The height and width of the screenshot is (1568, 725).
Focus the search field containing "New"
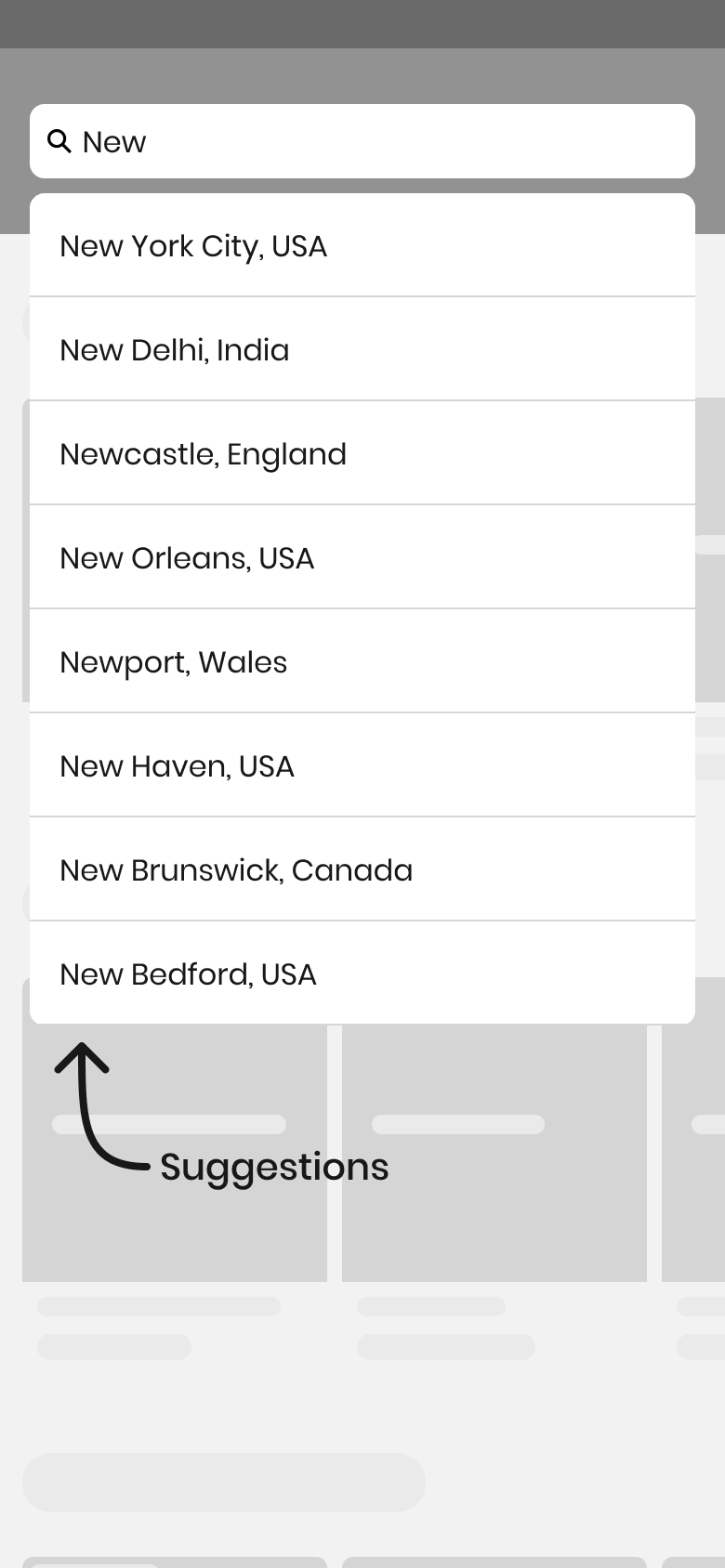tap(372, 141)
